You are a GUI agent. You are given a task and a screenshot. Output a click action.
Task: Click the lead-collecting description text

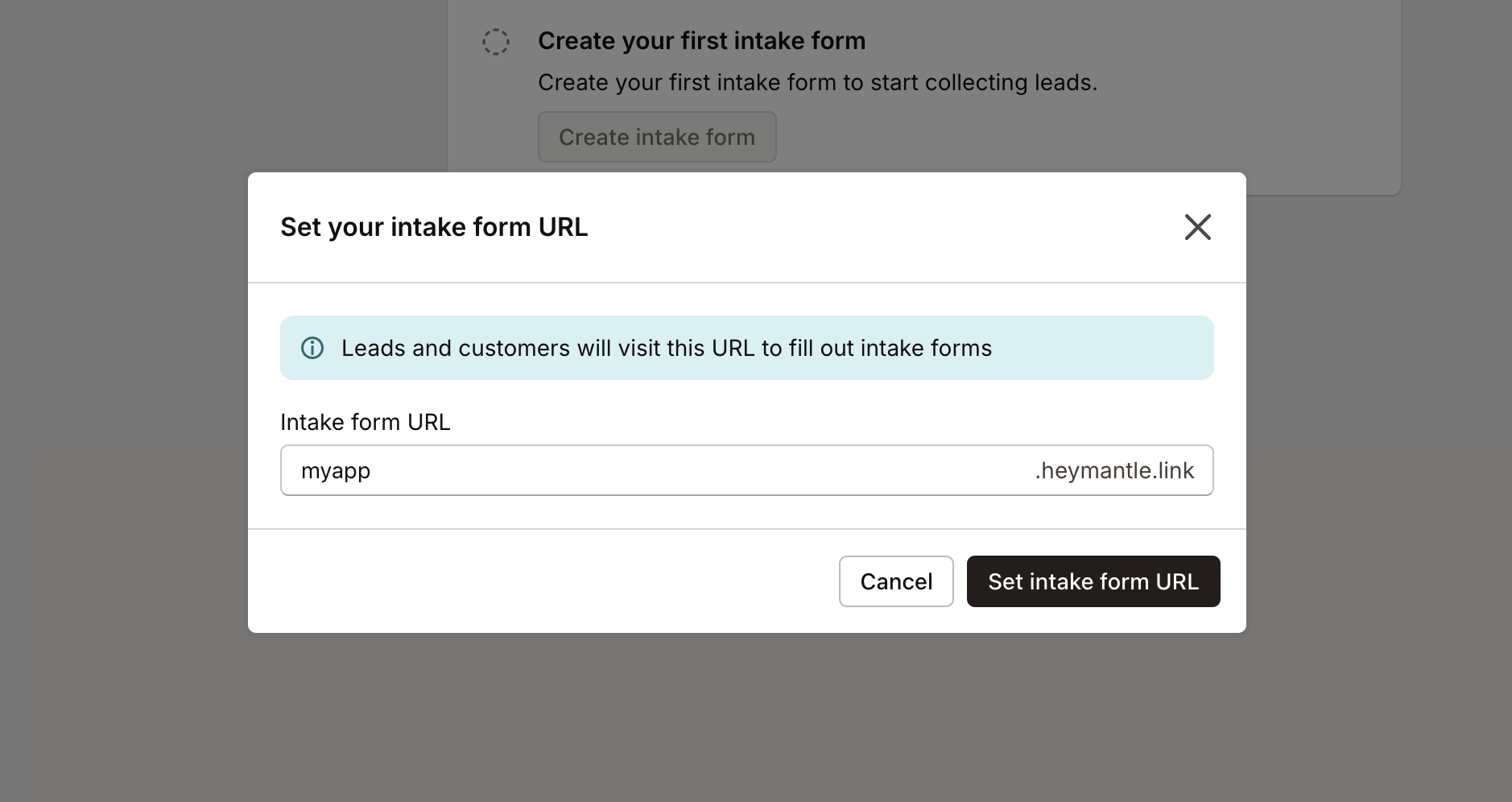(818, 81)
